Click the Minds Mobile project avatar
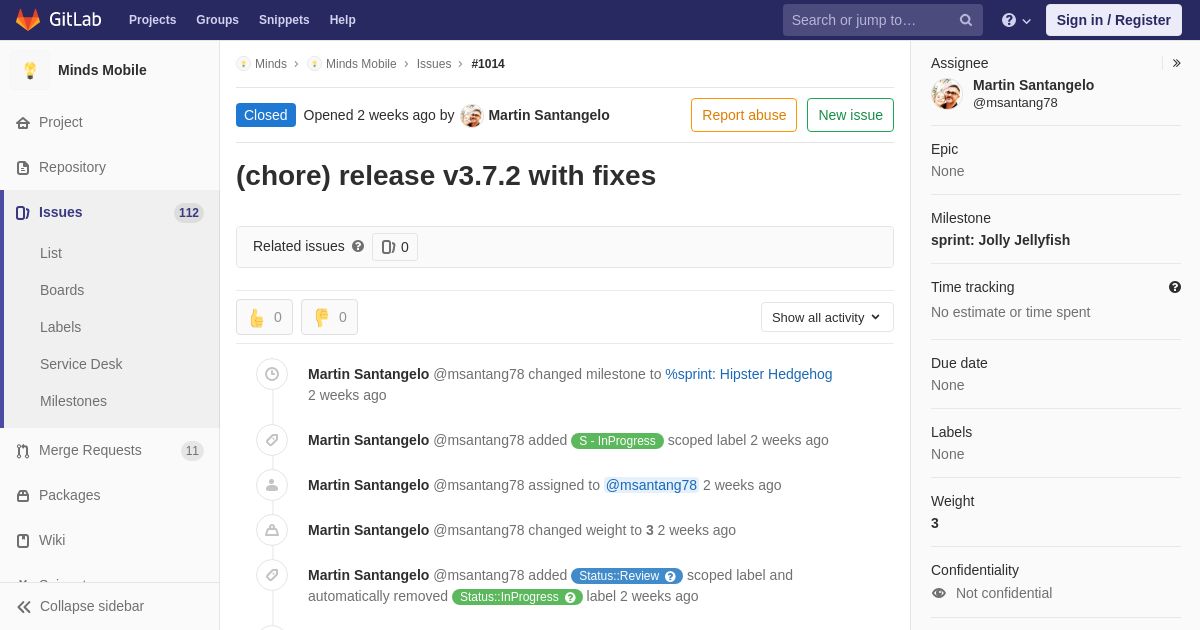The image size is (1200, 630). [x=30, y=70]
